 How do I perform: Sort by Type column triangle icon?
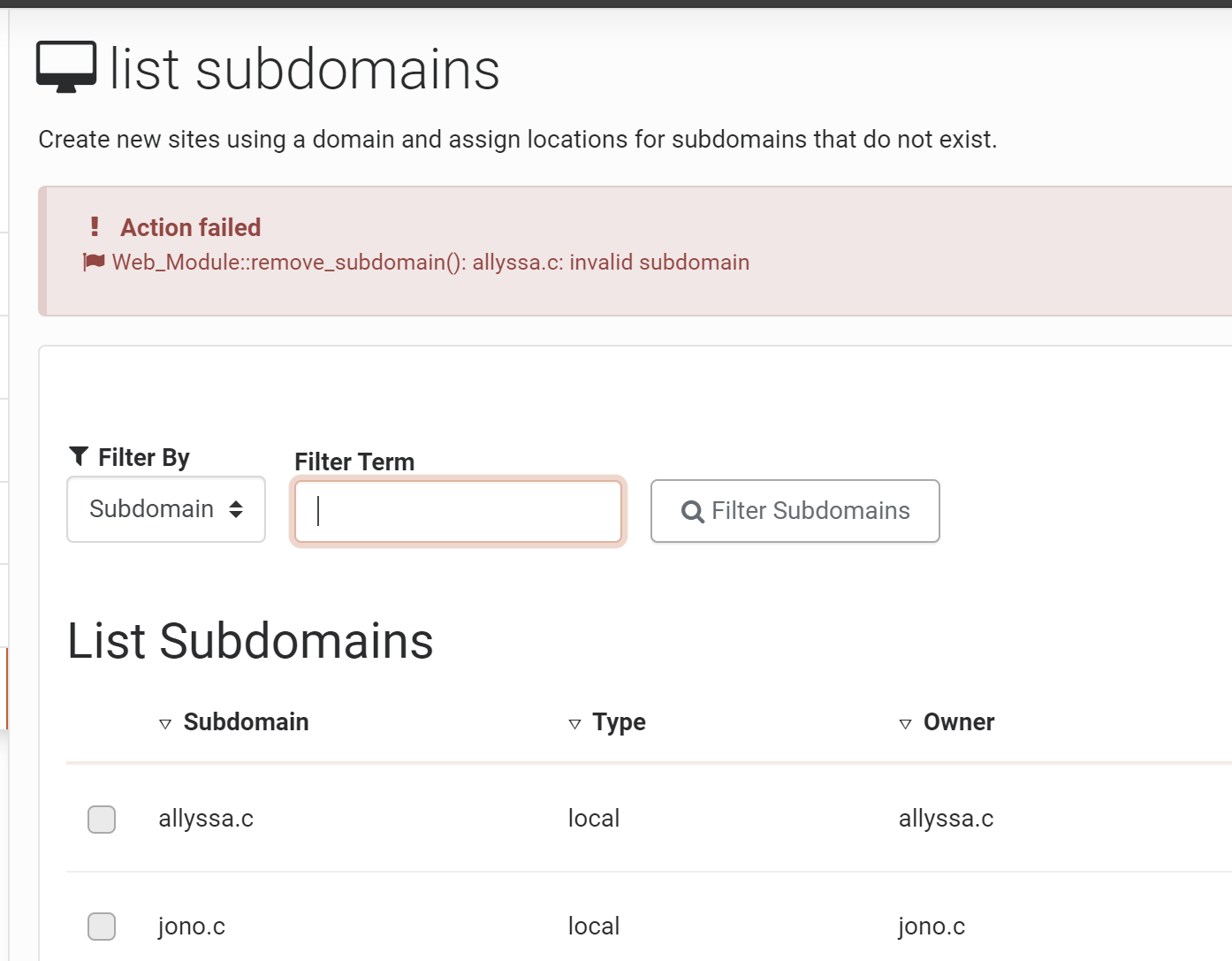pyautogui.click(x=574, y=724)
